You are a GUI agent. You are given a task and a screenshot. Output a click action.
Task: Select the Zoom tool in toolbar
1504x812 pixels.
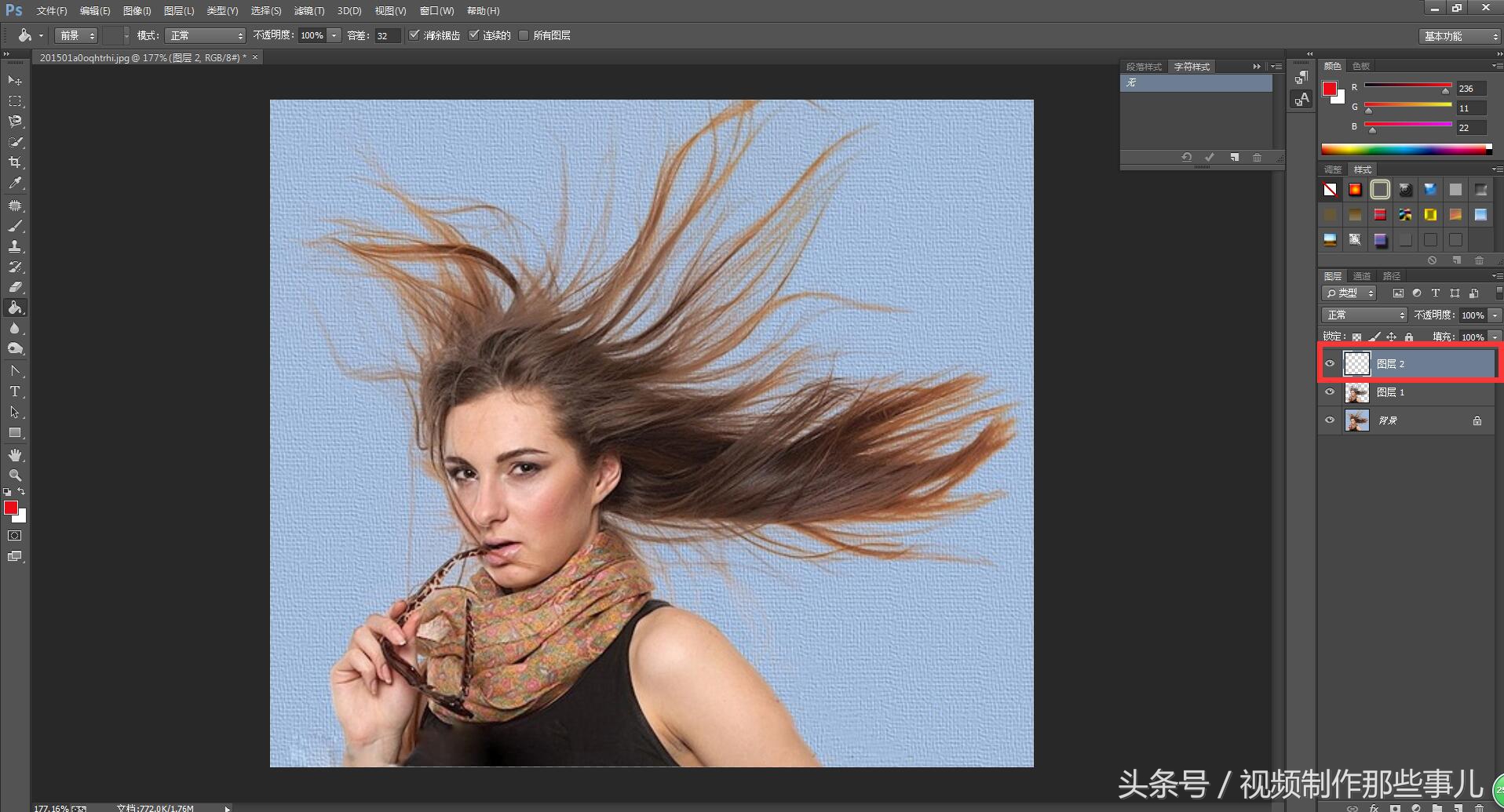coord(15,475)
